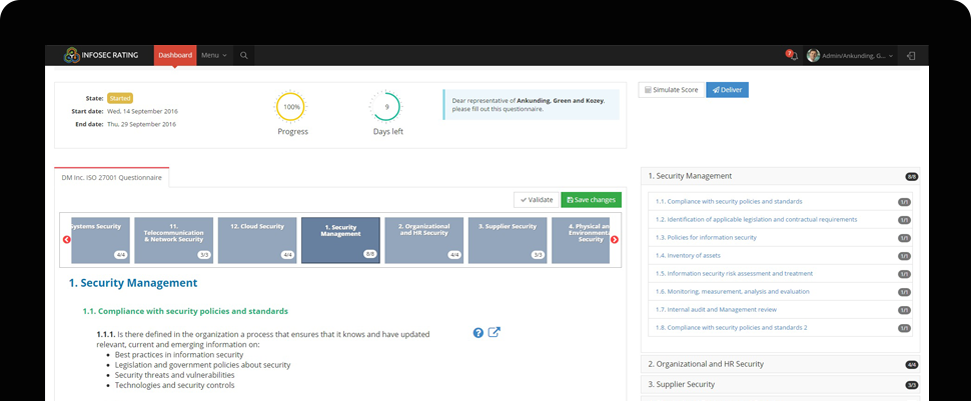Click Save changes button
Screen dimensions: 971x401
pyautogui.click(x=591, y=200)
